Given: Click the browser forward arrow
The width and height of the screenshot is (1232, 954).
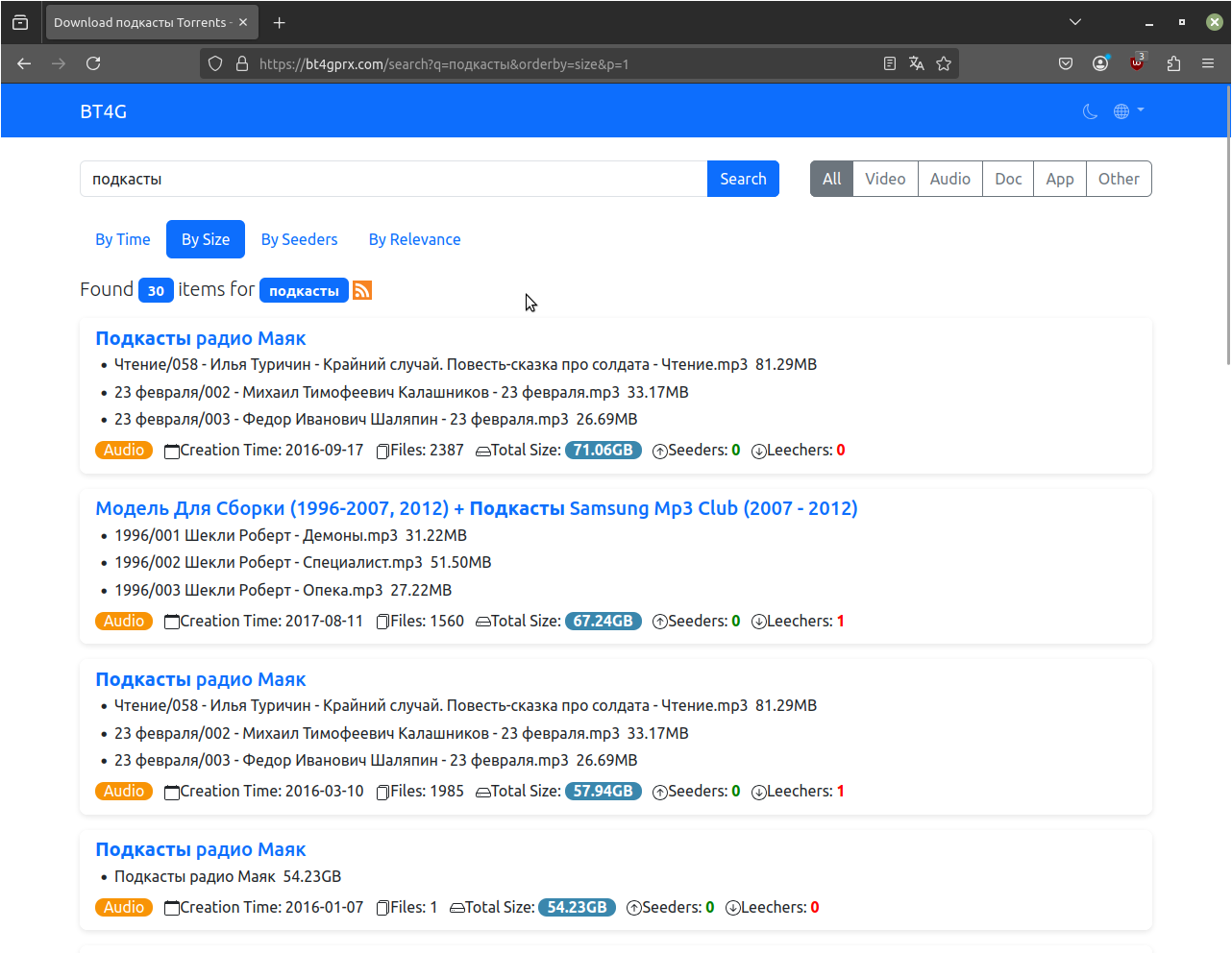Looking at the screenshot, I should pos(59,63).
